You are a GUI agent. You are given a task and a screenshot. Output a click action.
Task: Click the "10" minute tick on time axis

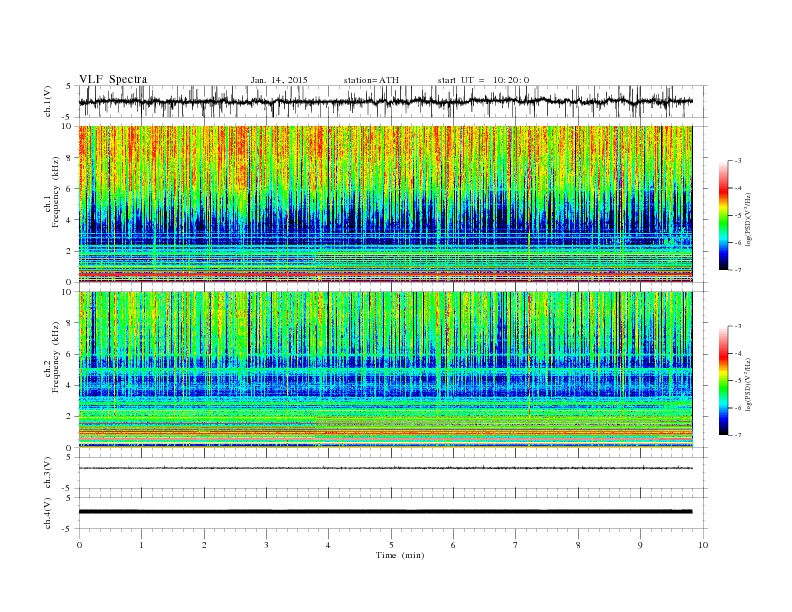[x=703, y=545]
